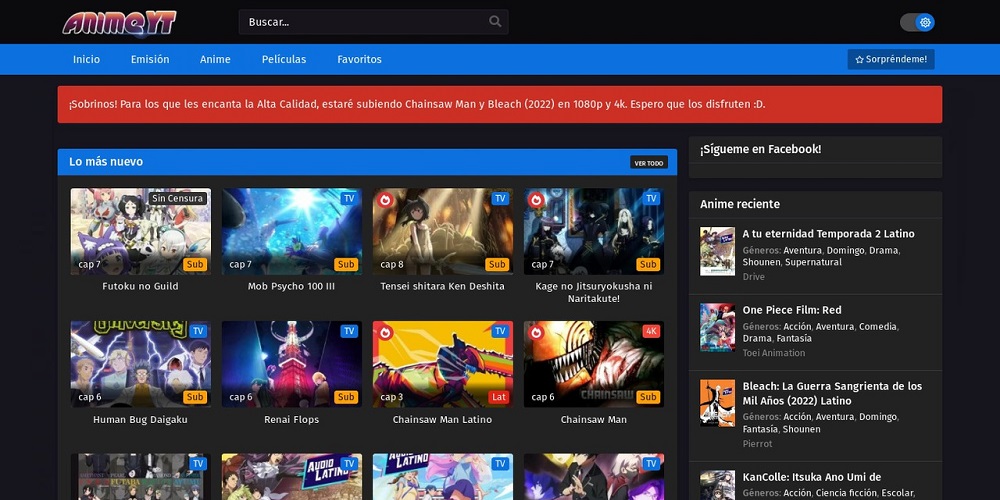This screenshot has height=500, width=1000.
Task: Click the Toei Animation studio text
Action: pyautogui.click(x=774, y=353)
